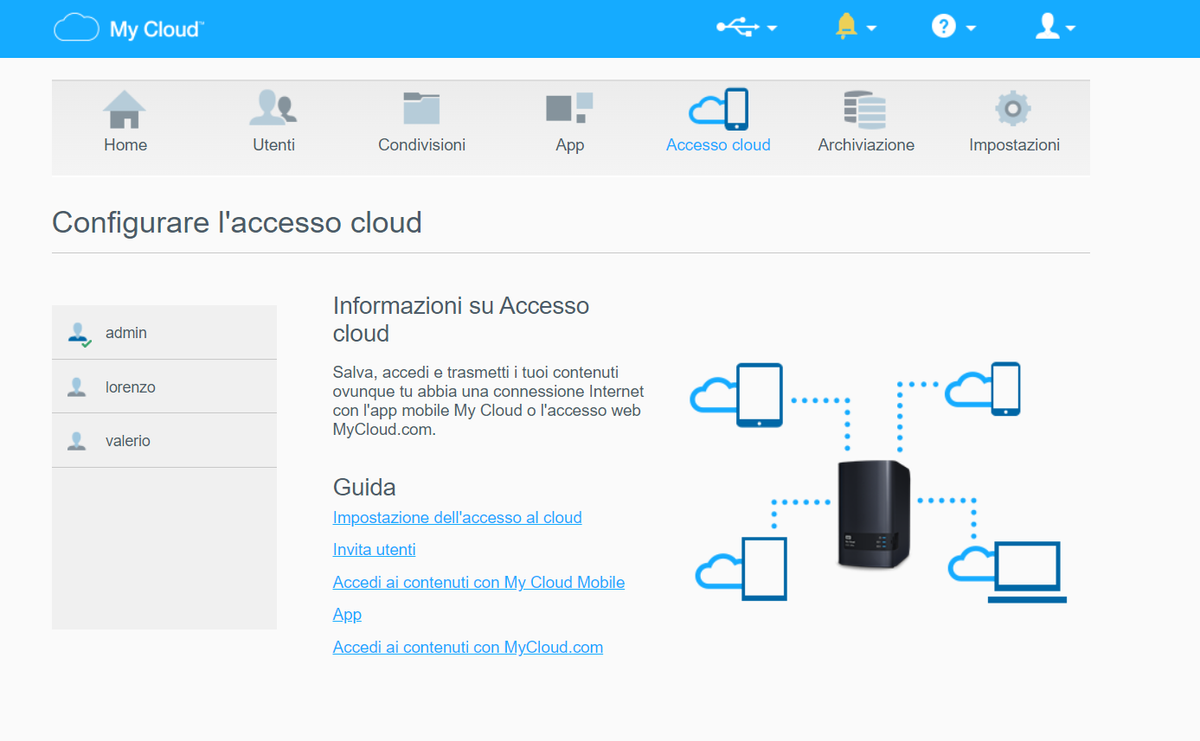Open the Utenti users icon

[273, 109]
